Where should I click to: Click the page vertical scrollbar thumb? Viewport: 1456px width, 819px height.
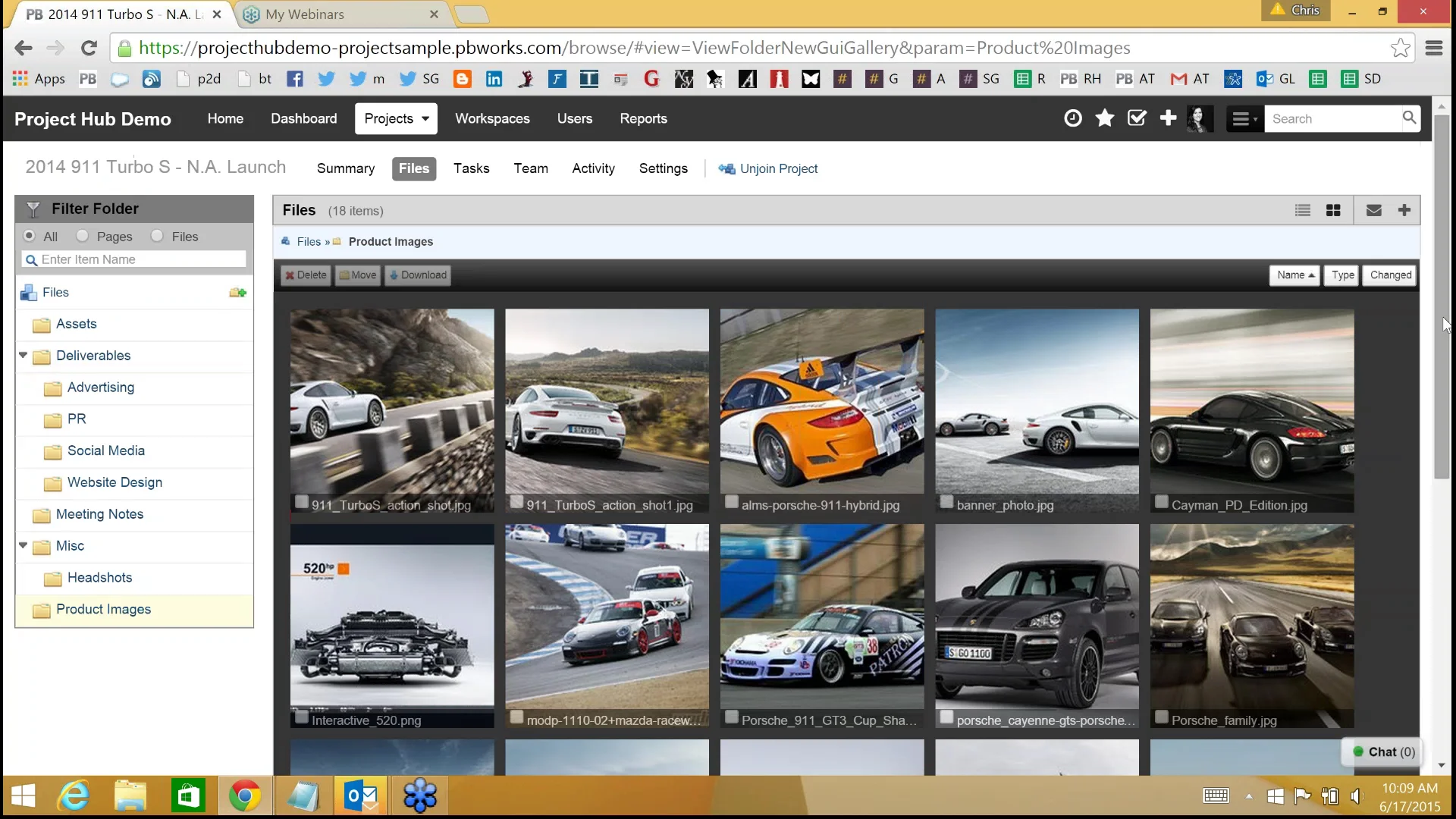pyautogui.click(x=1442, y=296)
